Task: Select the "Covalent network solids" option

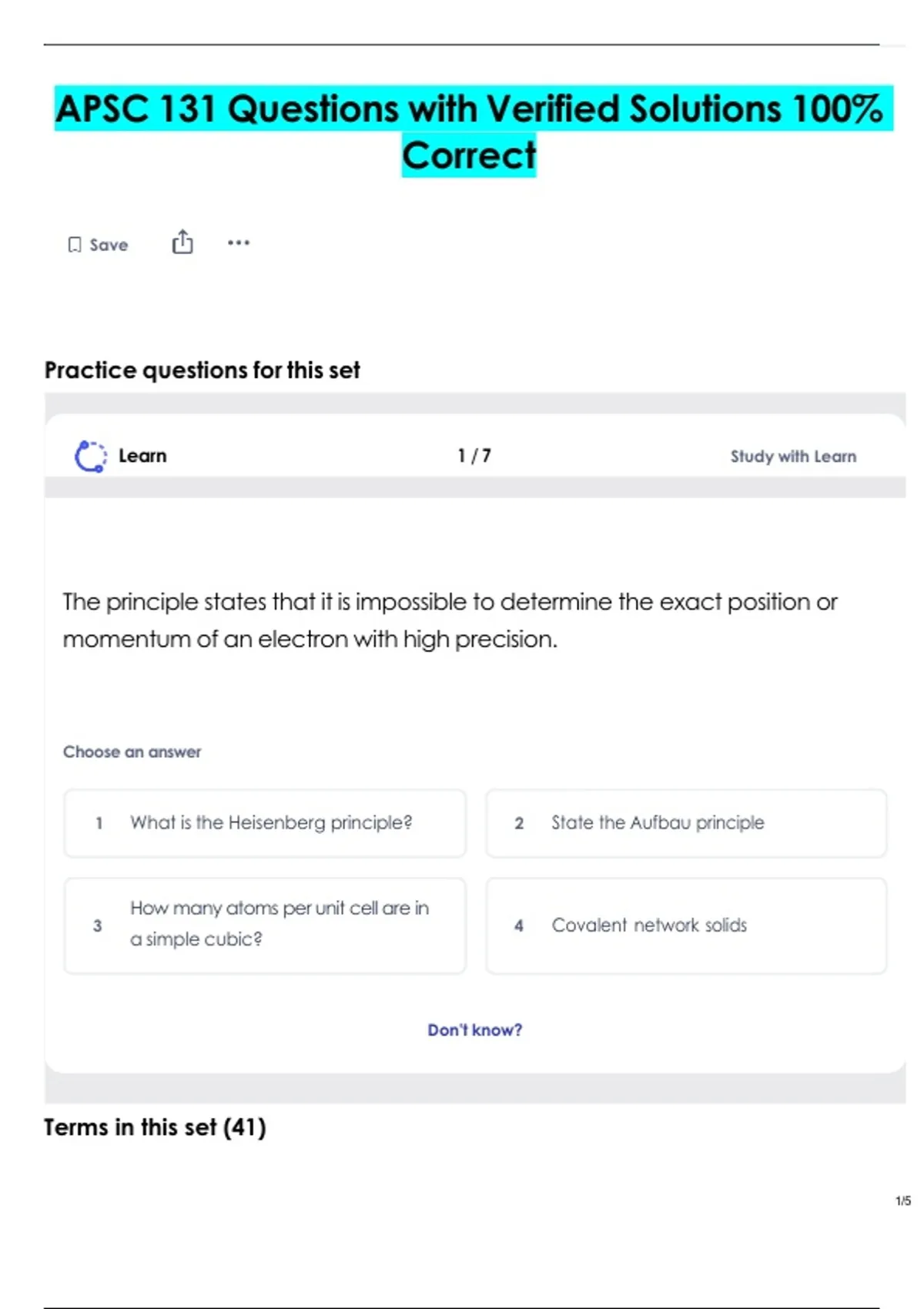Action: click(685, 925)
